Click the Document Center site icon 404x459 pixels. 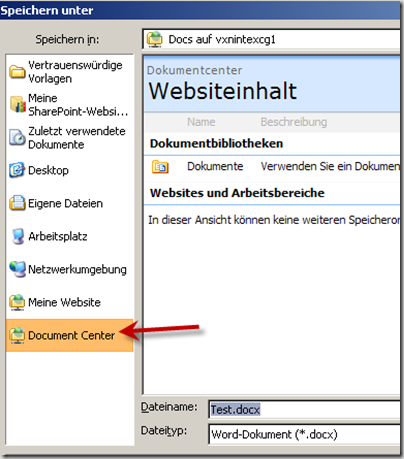point(17,335)
